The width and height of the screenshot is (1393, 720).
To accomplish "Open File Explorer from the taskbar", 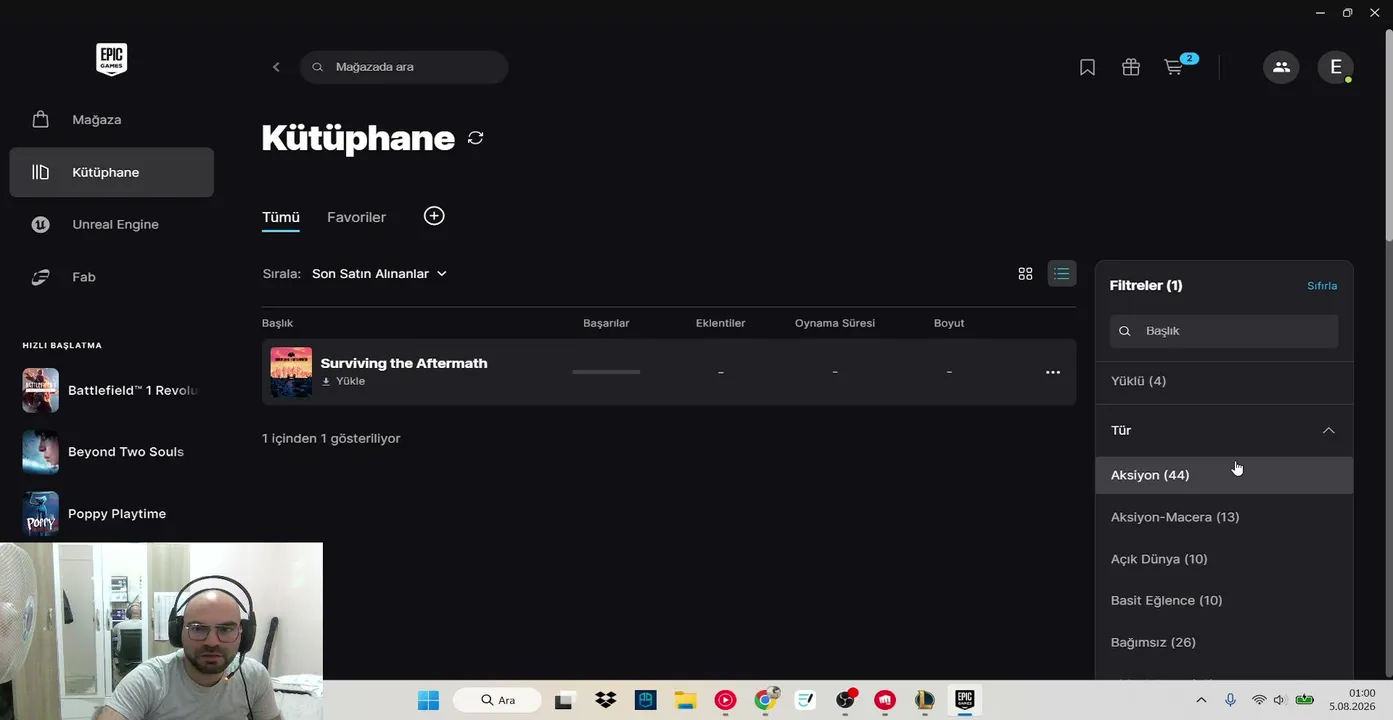I will point(685,700).
